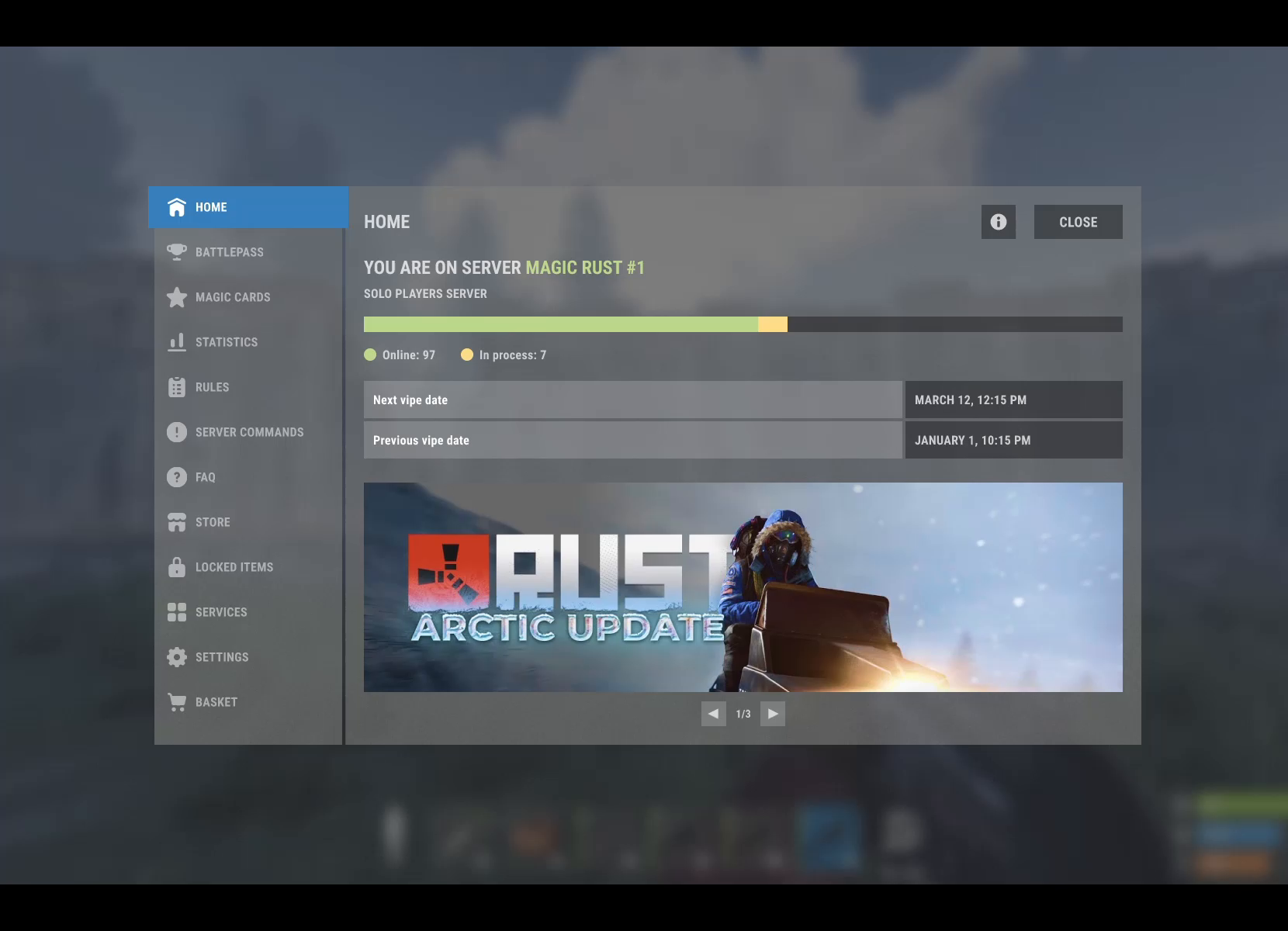Click the "In process: 7" text

point(513,355)
